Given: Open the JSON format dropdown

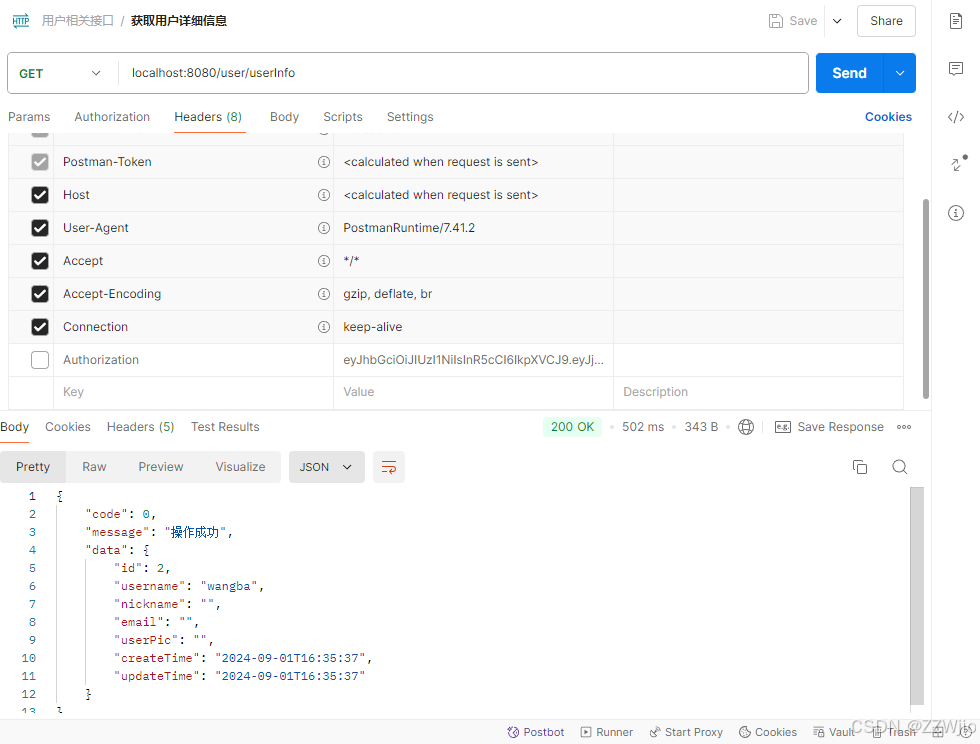Looking at the screenshot, I should pos(327,466).
